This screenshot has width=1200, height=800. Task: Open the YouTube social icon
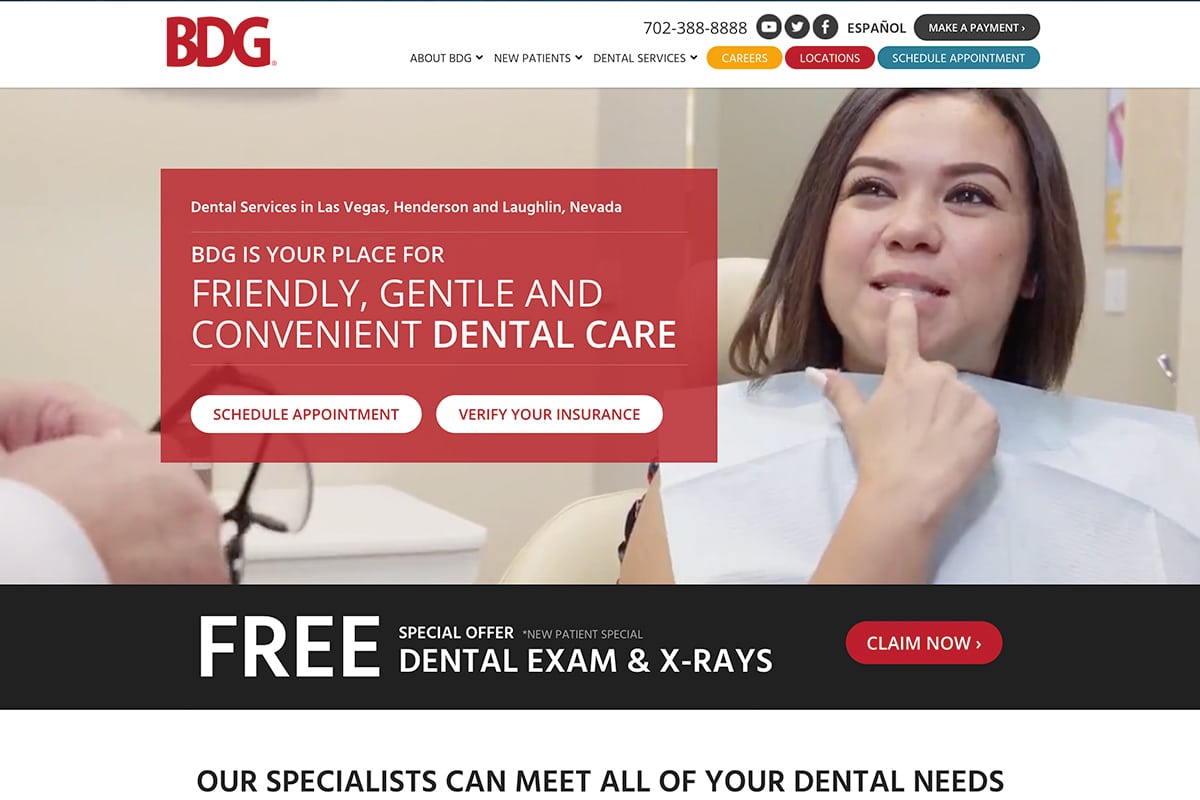point(769,27)
